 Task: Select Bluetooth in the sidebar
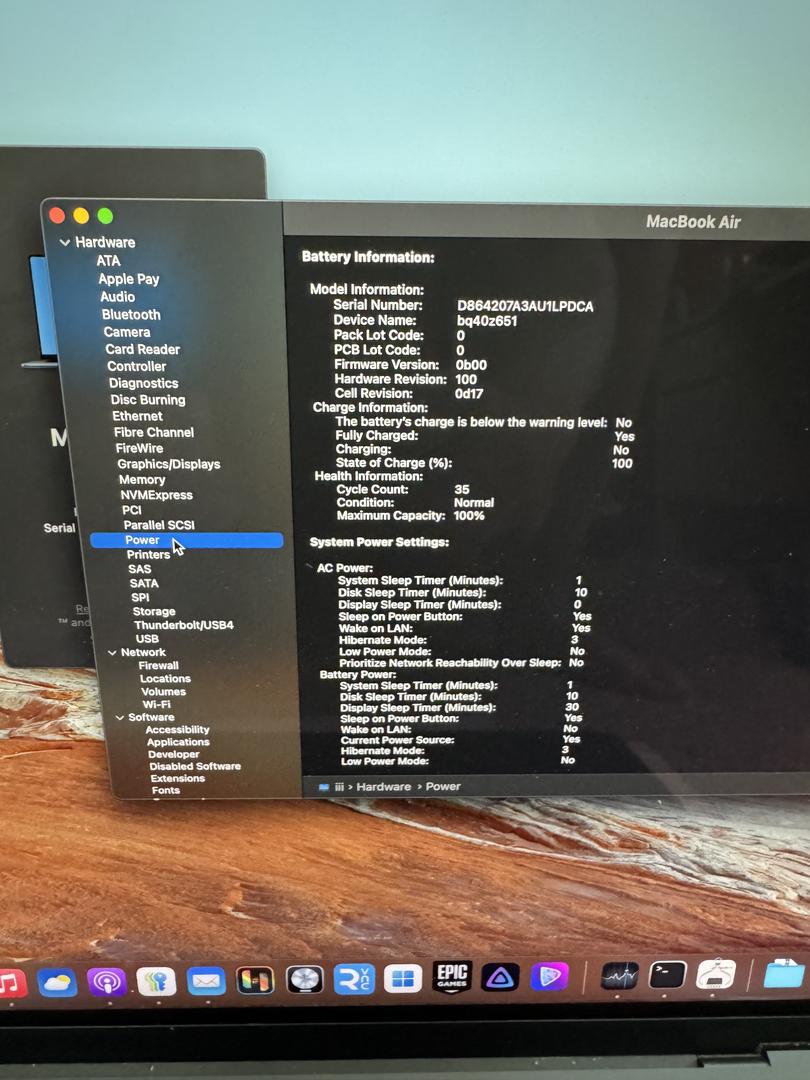click(131, 315)
